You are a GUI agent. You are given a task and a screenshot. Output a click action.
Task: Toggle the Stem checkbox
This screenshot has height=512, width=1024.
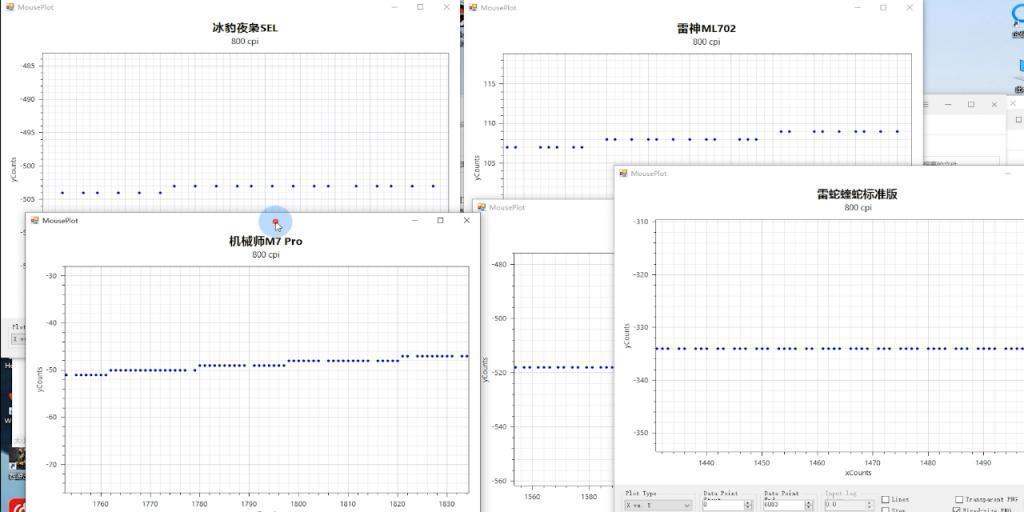tap(885, 510)
